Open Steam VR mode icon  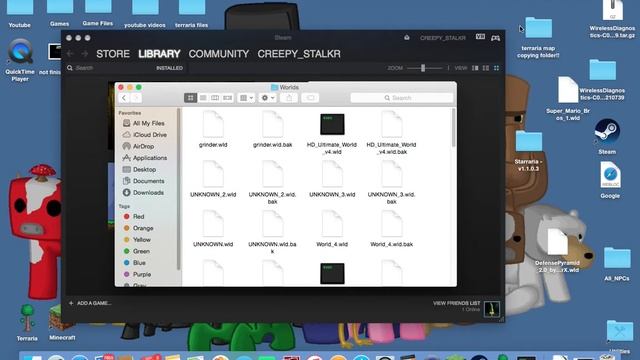[480, 37]
